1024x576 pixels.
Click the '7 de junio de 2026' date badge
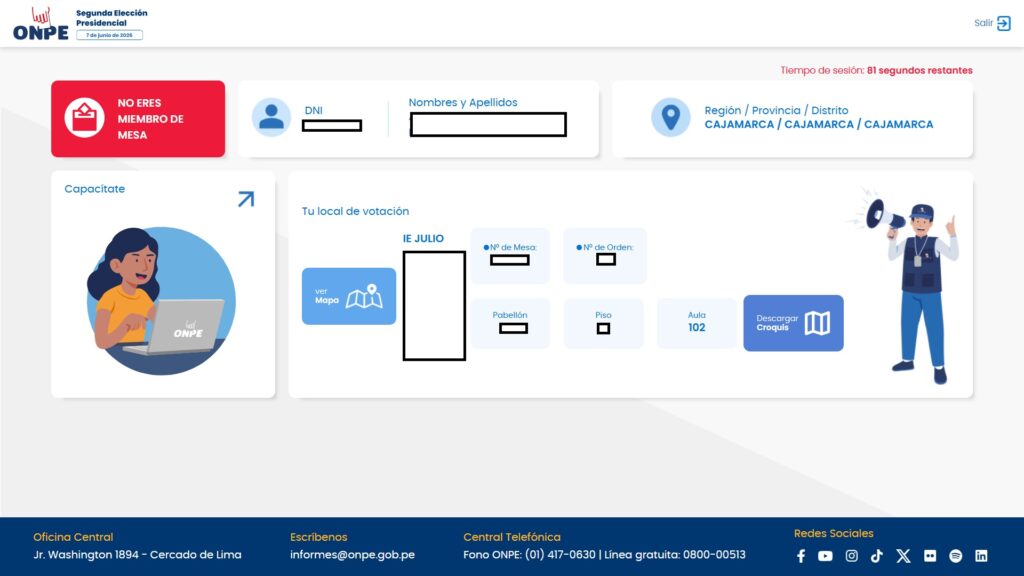click(109, 35)
